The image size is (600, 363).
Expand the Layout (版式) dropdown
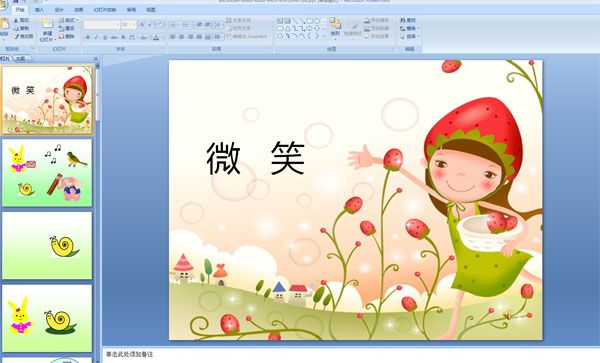69,20
